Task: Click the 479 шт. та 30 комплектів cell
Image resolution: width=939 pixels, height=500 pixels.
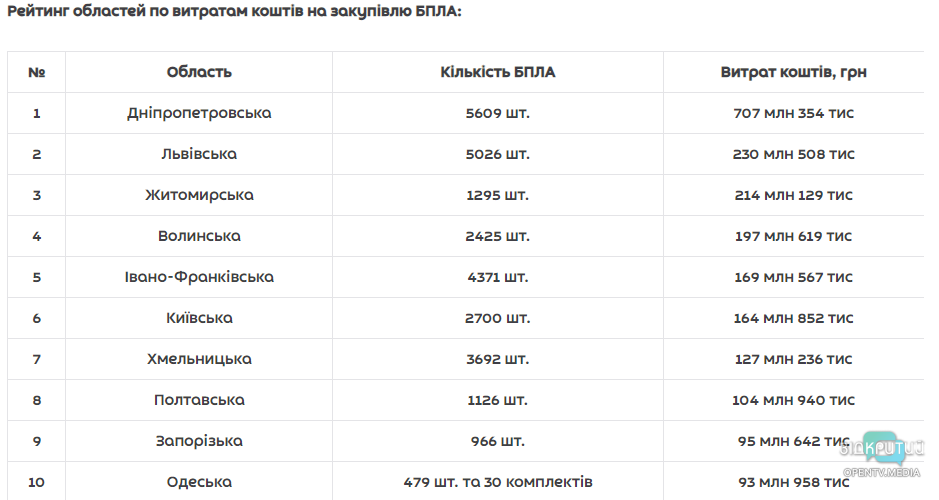Action: pos(497,482)
